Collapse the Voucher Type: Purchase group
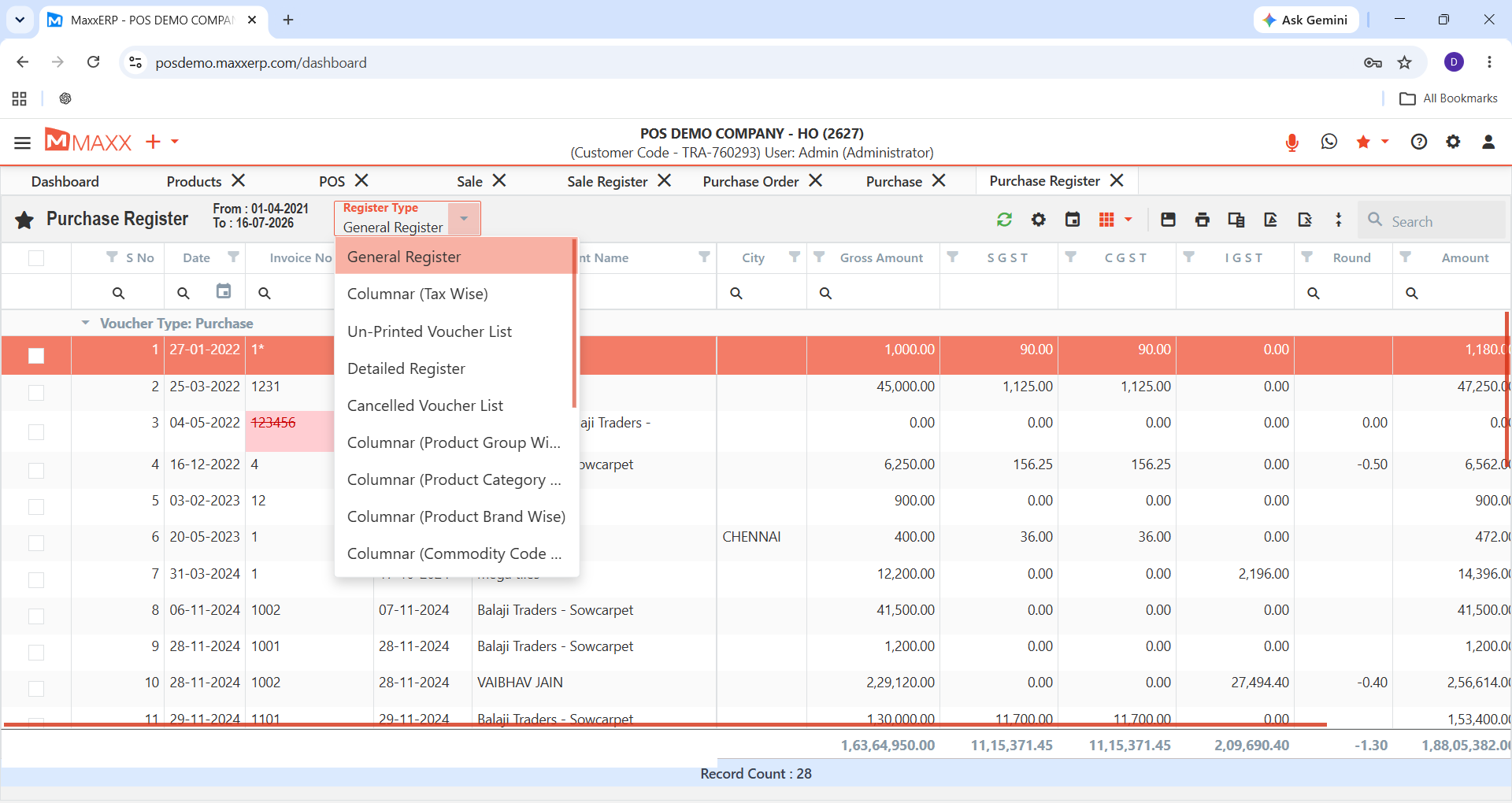The width and height of the screenshot is (1512, 803). (85, 323)
